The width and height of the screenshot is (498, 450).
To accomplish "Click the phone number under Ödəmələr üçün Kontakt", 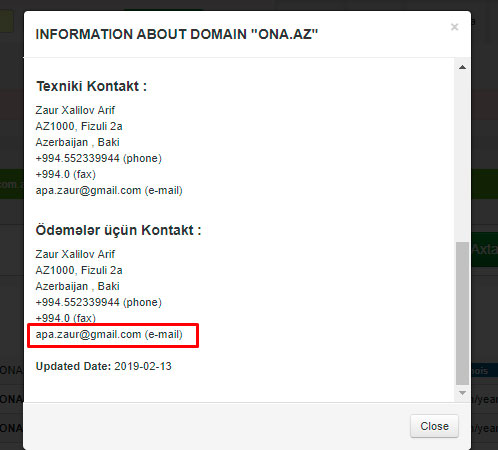I will 99,302.
